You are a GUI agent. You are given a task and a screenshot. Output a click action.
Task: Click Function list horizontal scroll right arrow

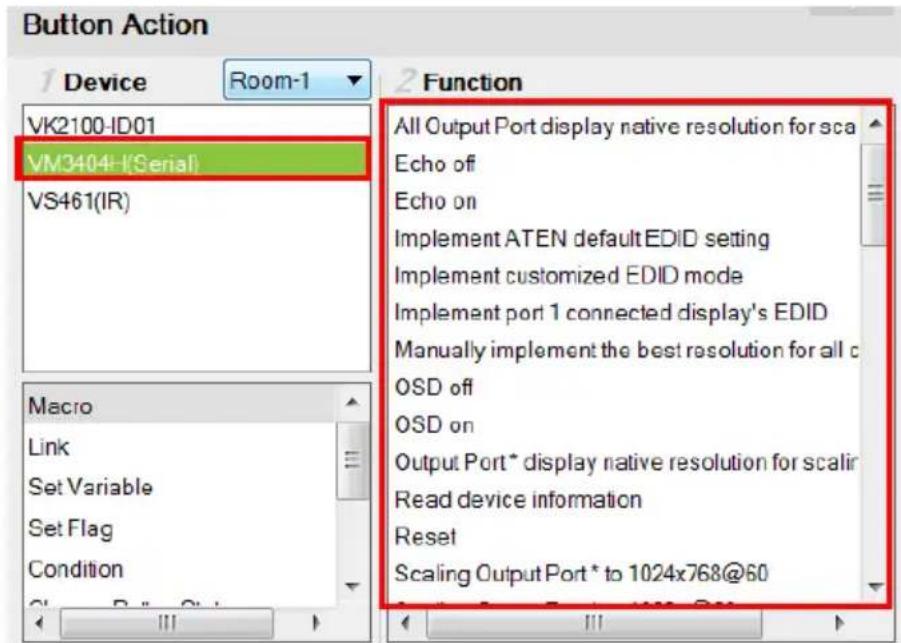click(x=840, y=622)
